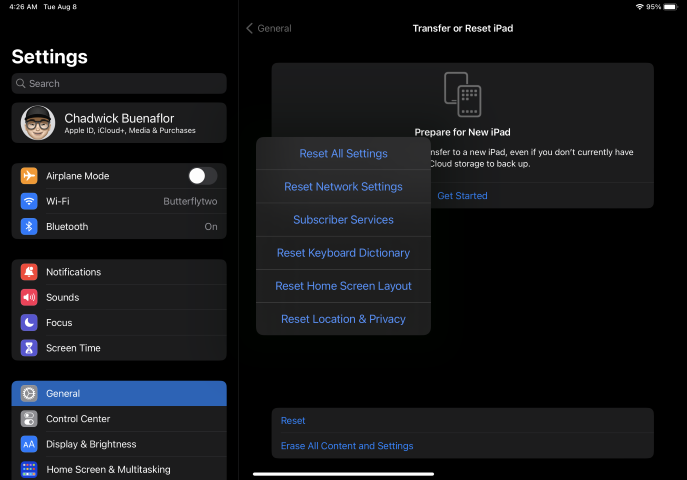
Task: Tap the Notifications bell icon
Action: 29,272
